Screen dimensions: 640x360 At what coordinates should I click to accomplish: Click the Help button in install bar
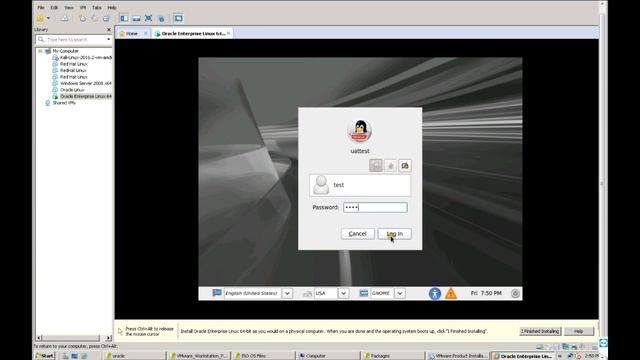[578, 331]
